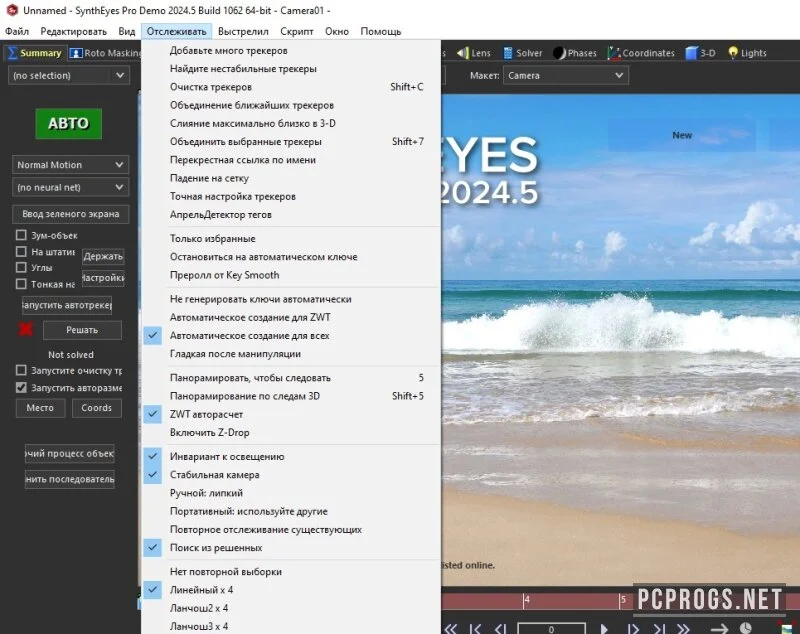800x634 pixels.
Task: Open the Normal Motion dropdown
Action: tap(70, 165)
